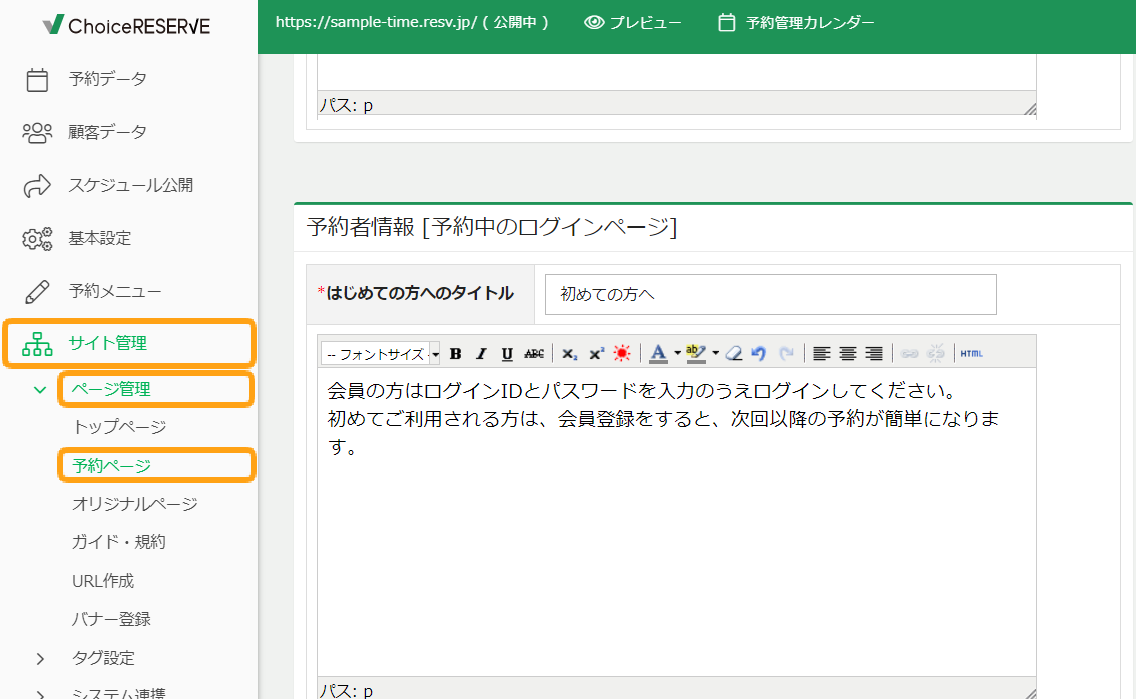Select the superscript formatting icon
Image resolution: width=1136 pixels, height=699 pixels.
(x=597, y=352)
